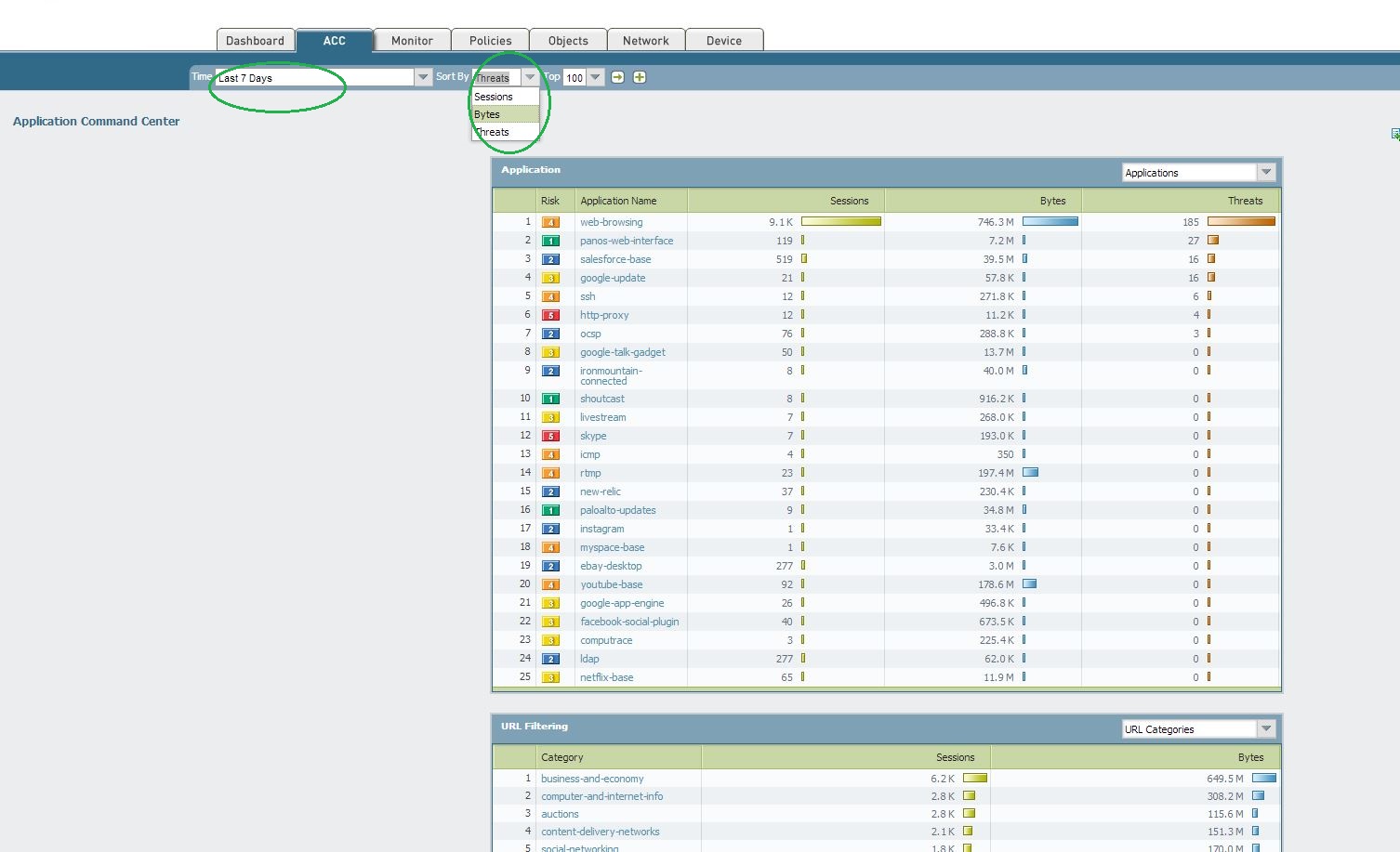
Task: Switch to the Dashboard tab
Action: click(x=256, y=41)
